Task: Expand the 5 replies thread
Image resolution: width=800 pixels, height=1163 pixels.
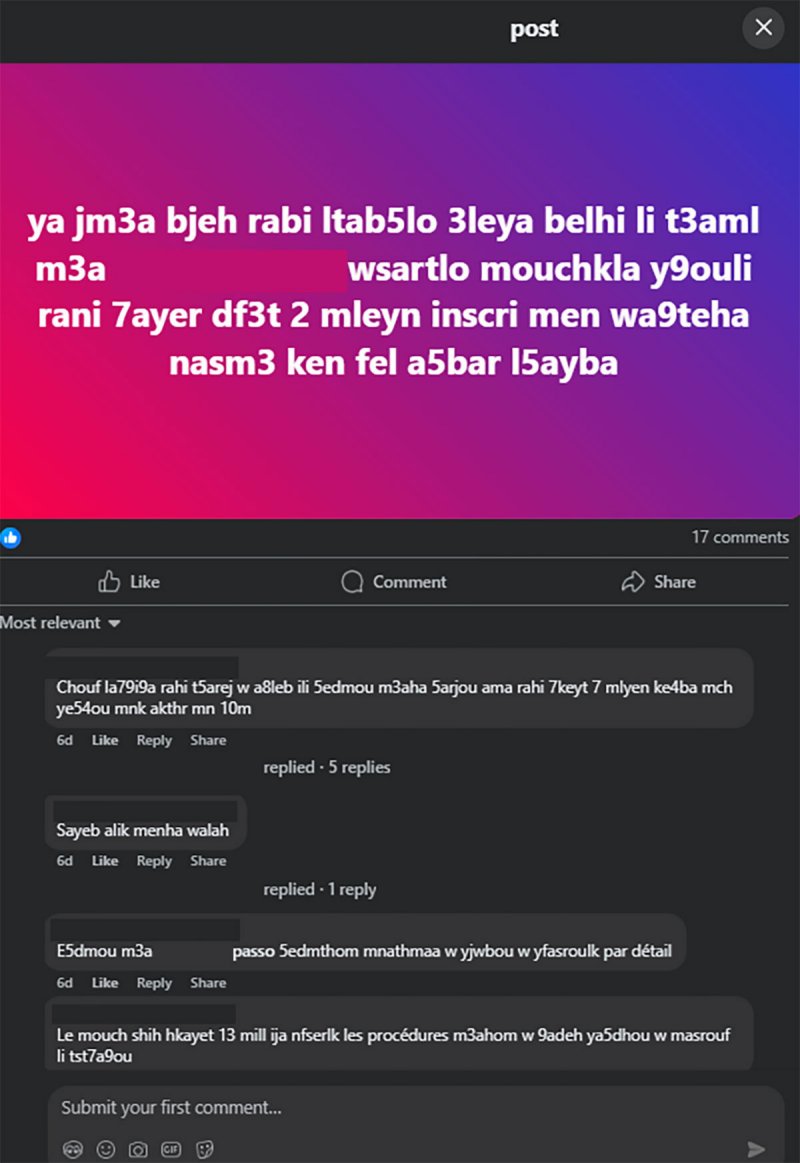Action: pyautogui.click(x=326, y=767)
